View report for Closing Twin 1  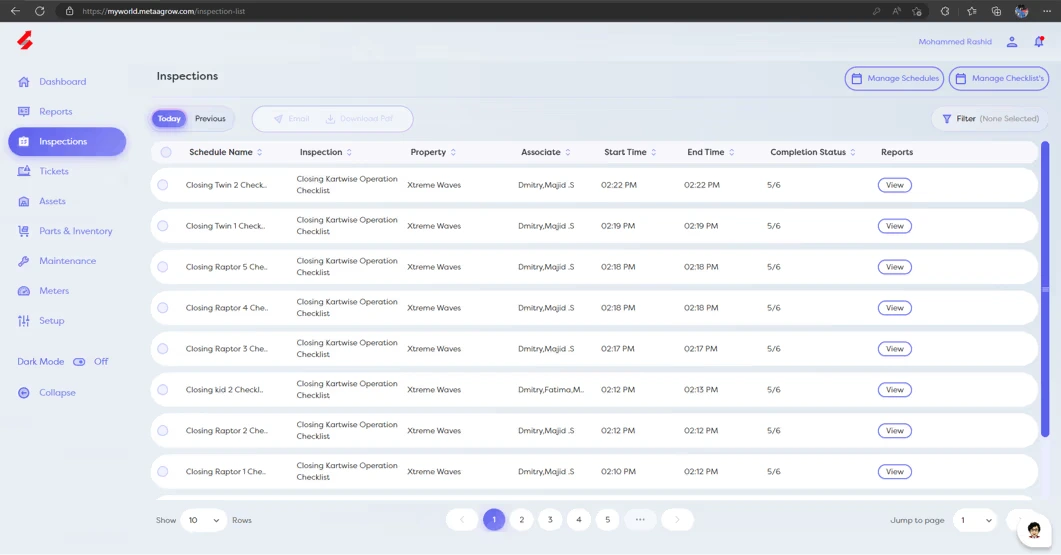click(x=895, y=226)
